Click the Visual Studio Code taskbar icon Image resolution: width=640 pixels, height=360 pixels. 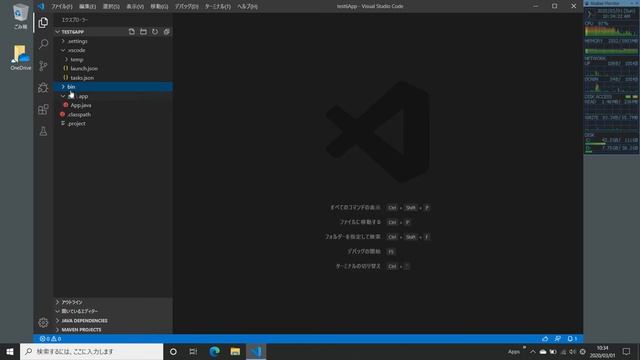pos(256,351)
